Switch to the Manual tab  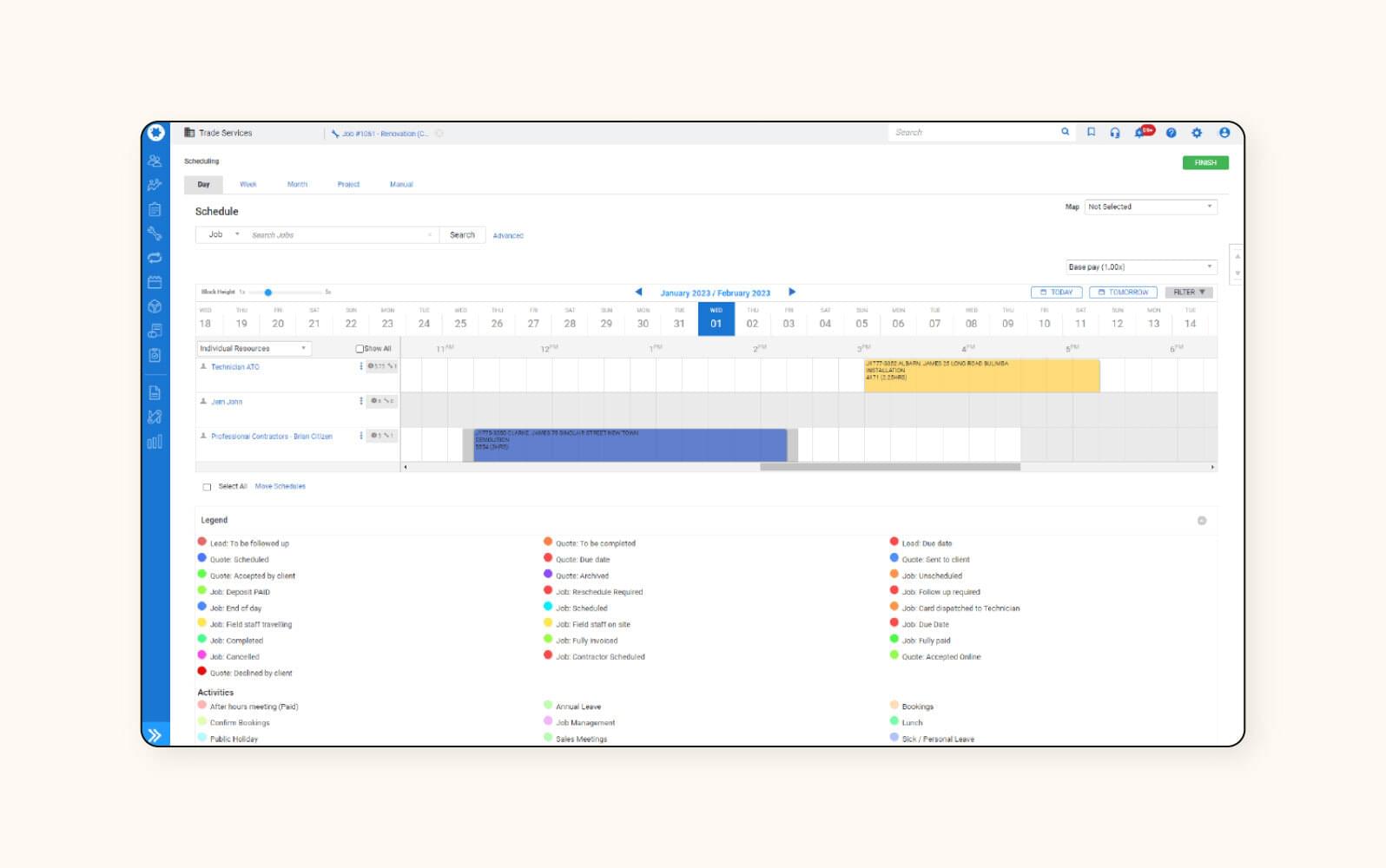point(401,184)
